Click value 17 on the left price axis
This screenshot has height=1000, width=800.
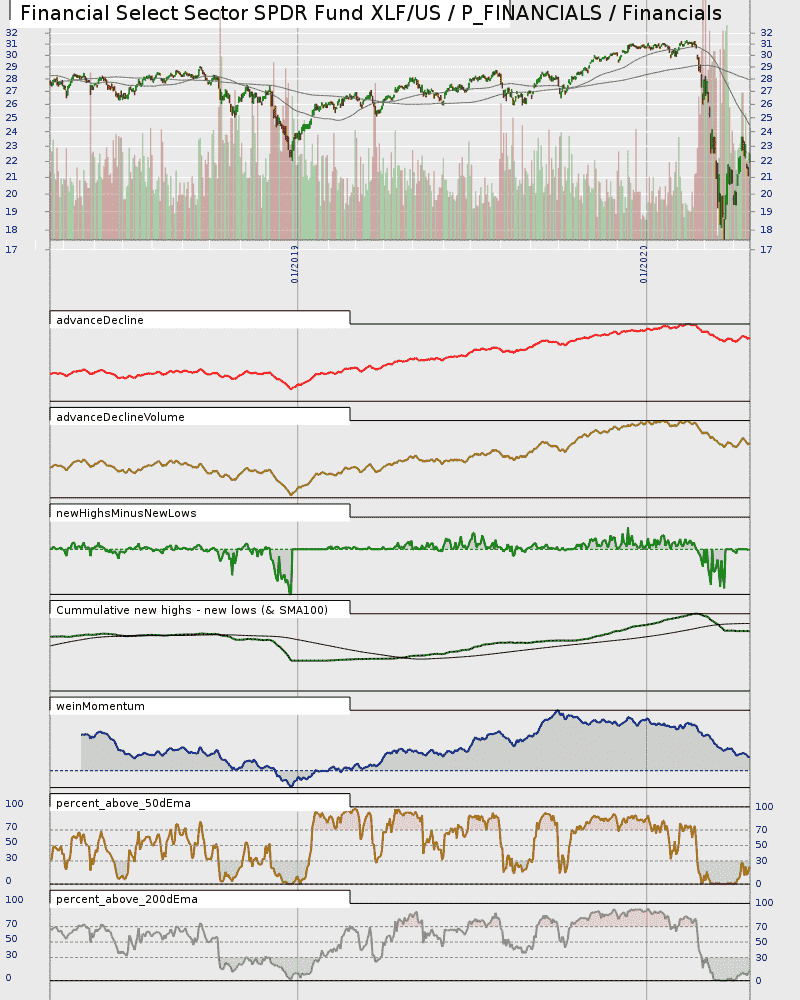coord(11,249)
